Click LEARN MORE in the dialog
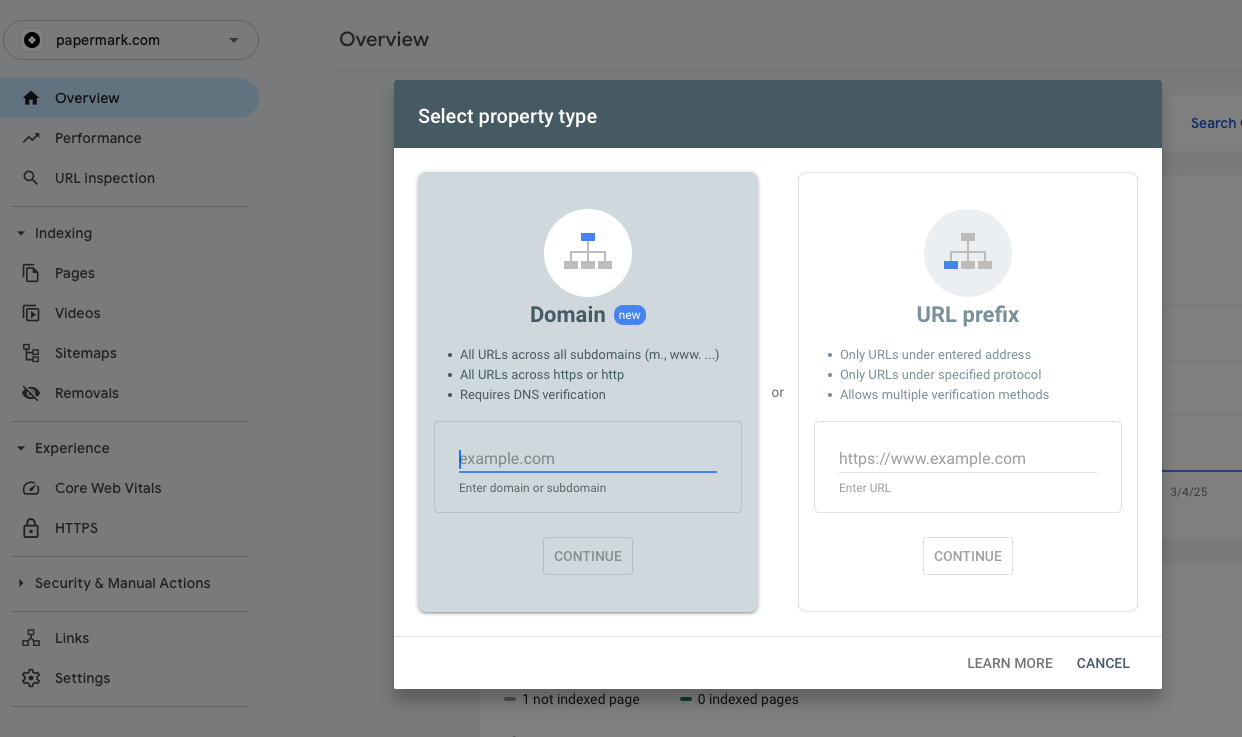 (1010, 663)
